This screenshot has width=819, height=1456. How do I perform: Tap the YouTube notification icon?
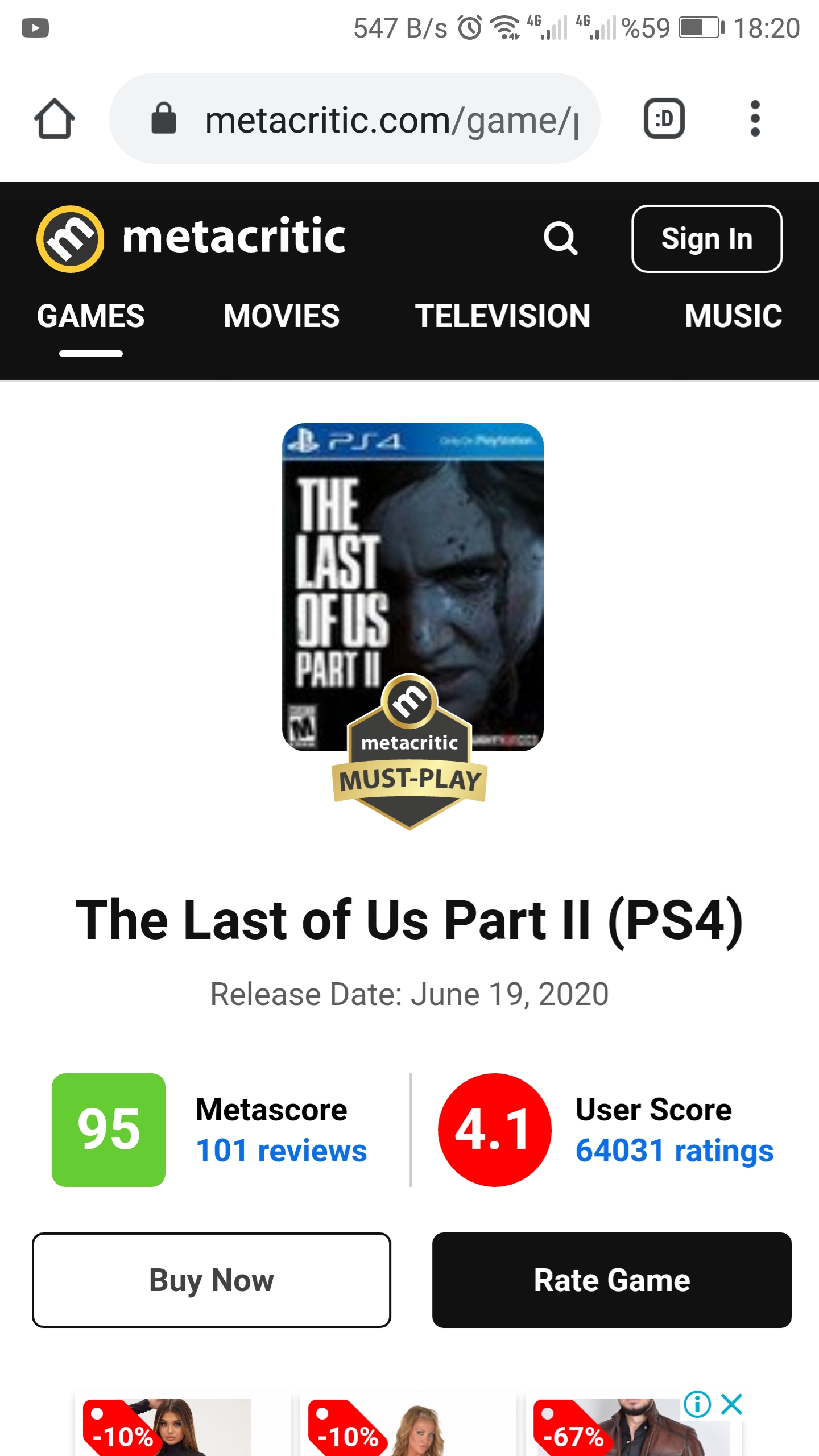pos(35,27)
